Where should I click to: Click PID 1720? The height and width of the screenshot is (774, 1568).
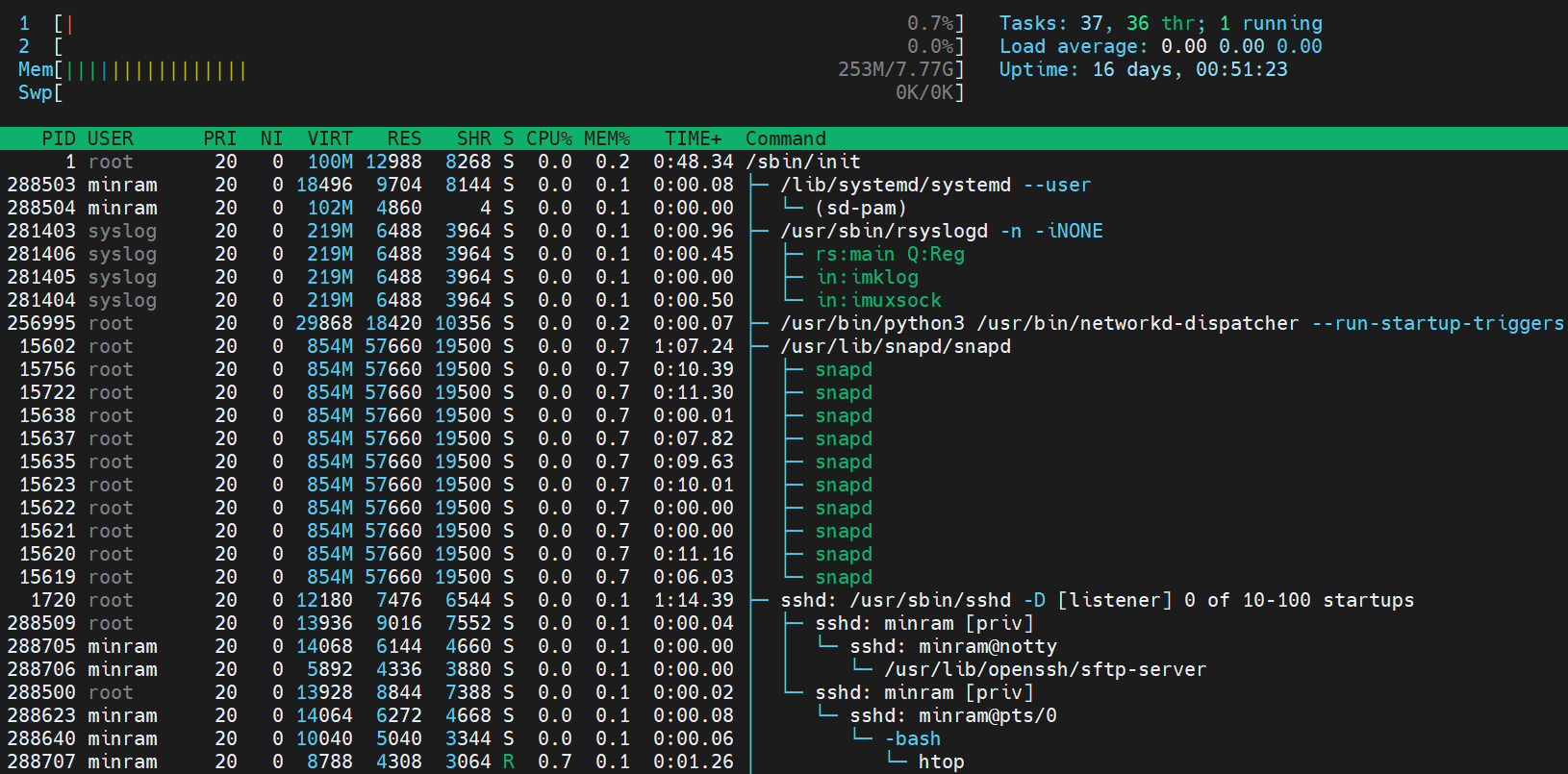click(53, 600)
